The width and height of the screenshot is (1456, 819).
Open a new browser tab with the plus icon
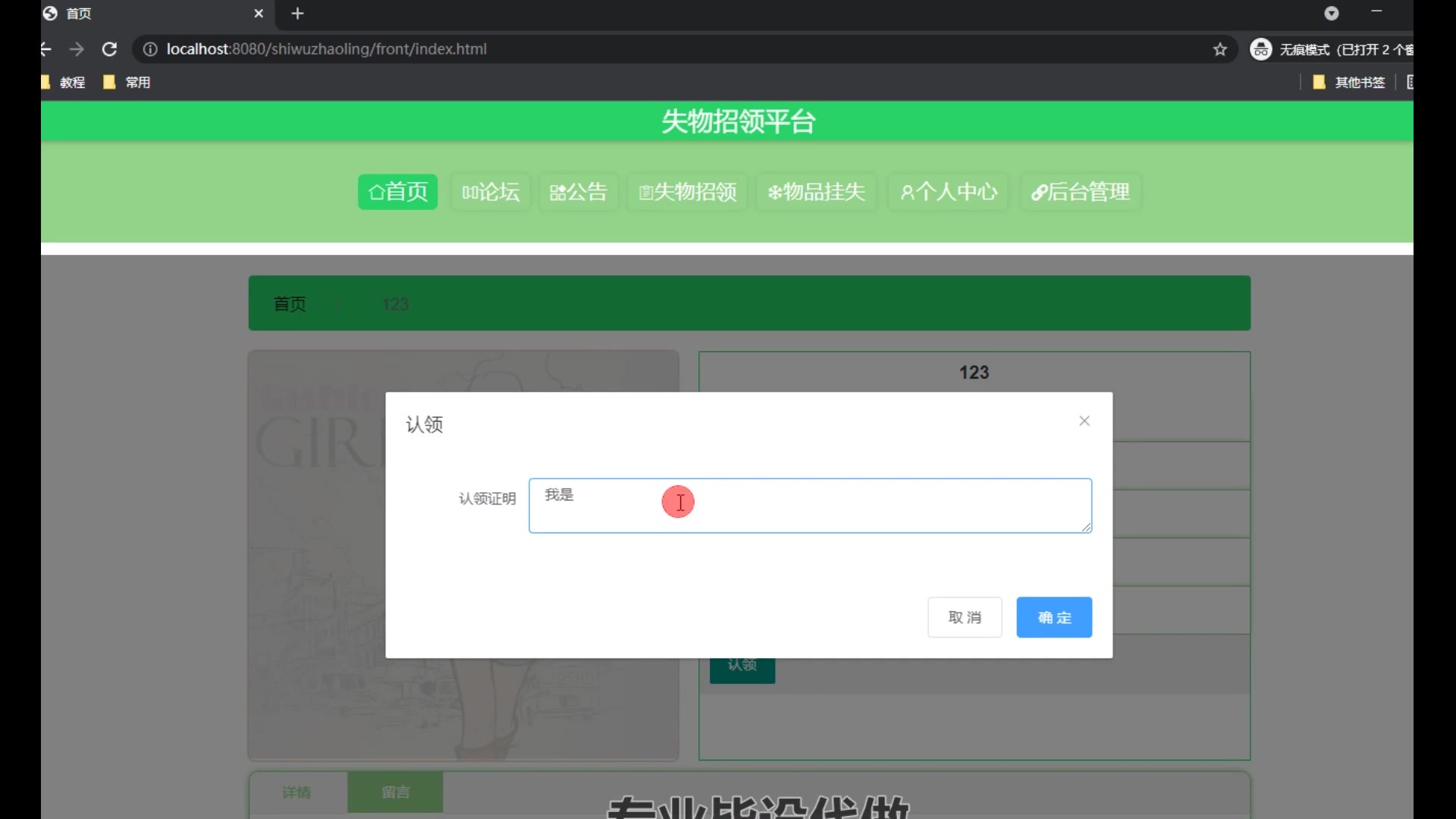[x=297, y=14]
